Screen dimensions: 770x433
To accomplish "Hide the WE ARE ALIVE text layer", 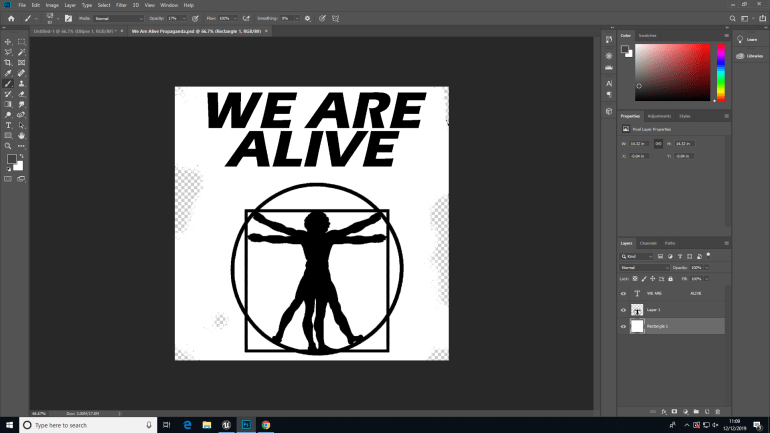I will [x=623, y=294].
